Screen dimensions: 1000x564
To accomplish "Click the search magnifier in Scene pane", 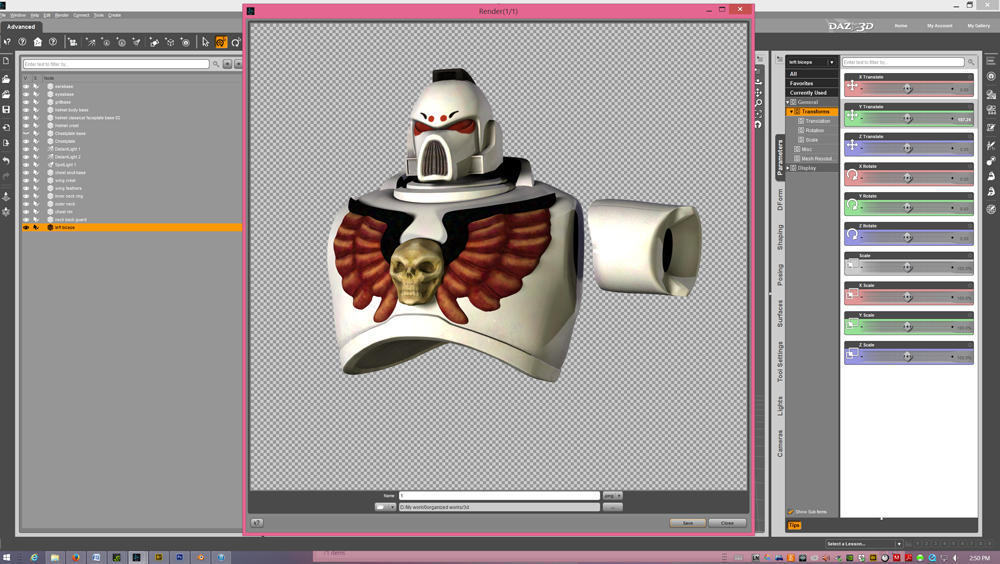I will click(x=216, y=64).
